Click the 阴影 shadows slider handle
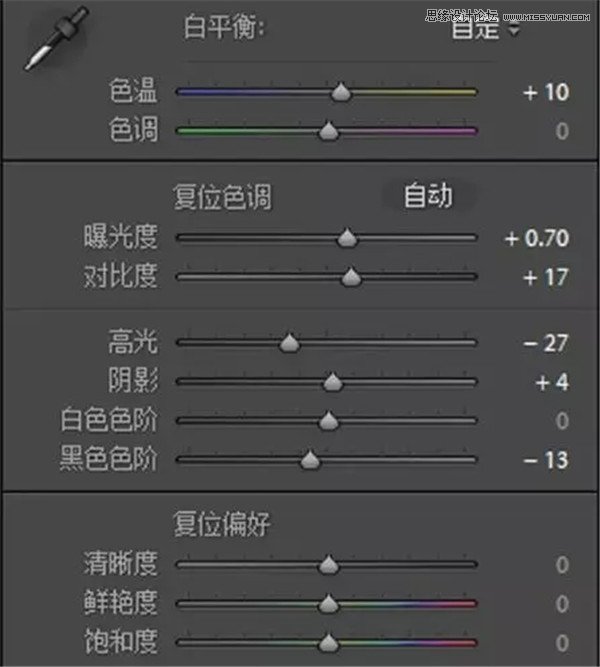 [x=333, y=382]
